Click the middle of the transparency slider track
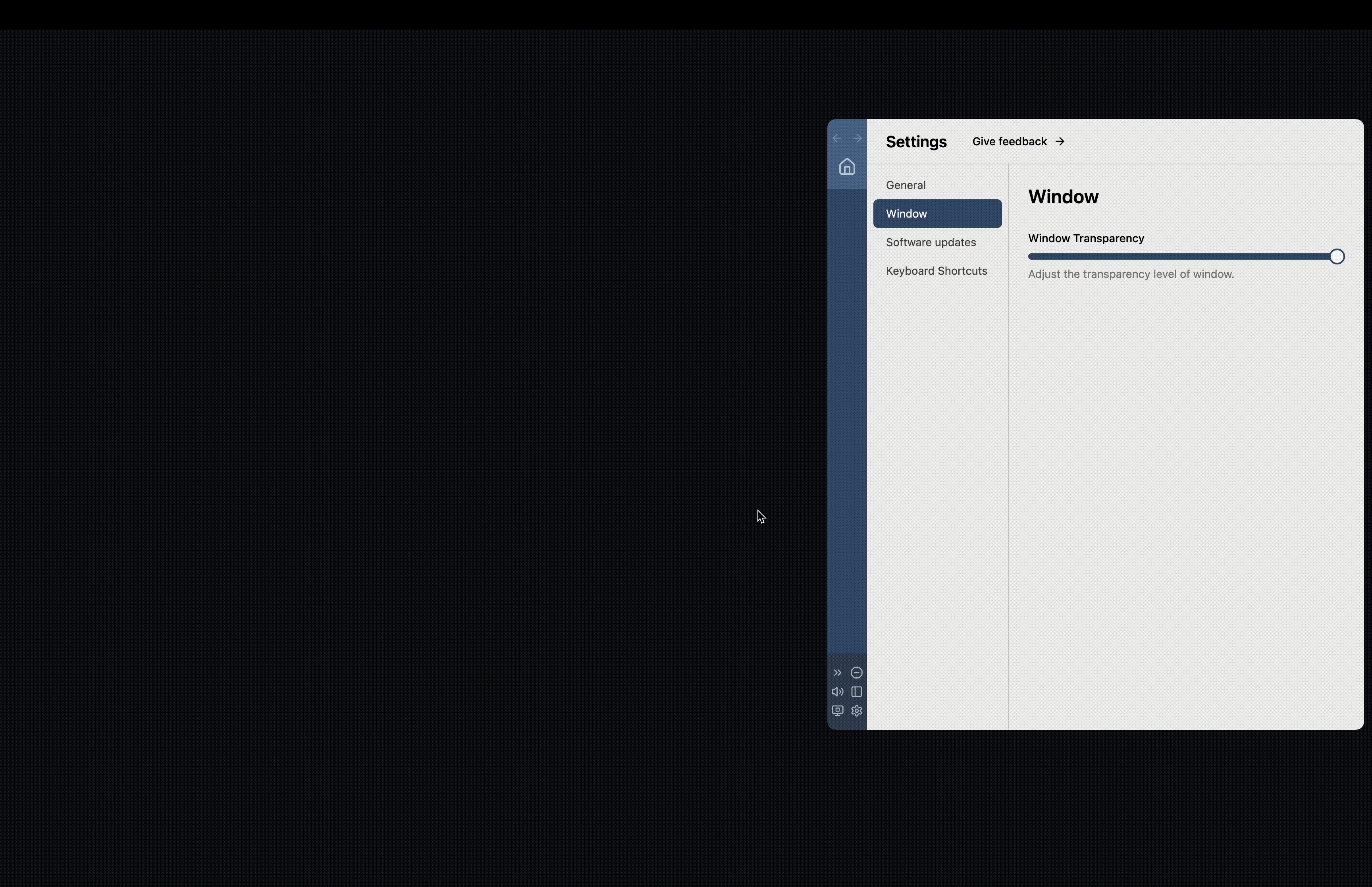This screenshot has width=1372, height=887. pyautogui.click(x=1185, y=256)
